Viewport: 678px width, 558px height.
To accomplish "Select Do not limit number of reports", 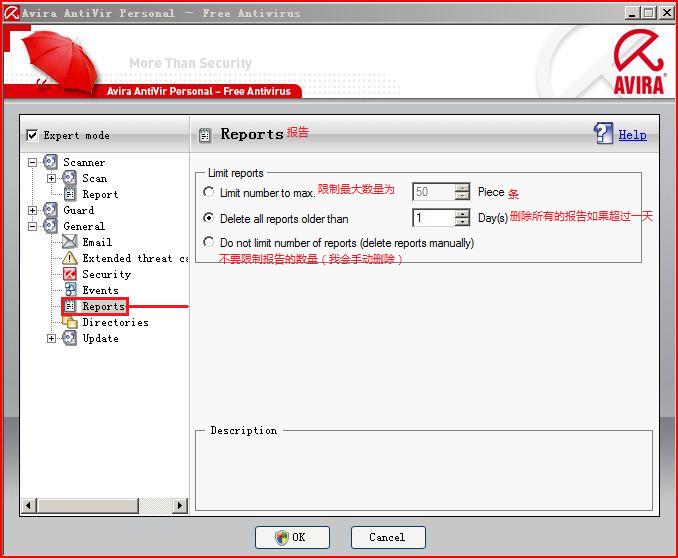I will 208,242.
